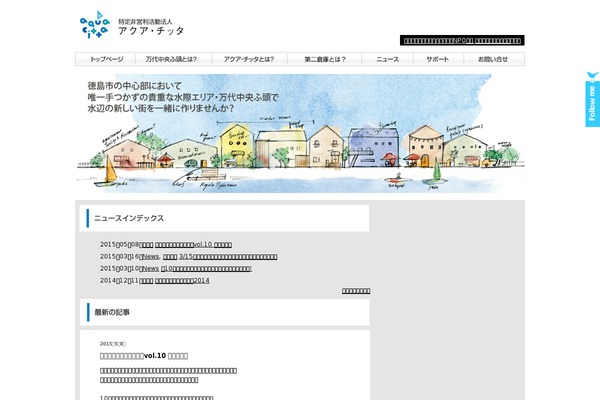Click the news list link below the index
Screen dimensions: 600x400
[356, 291]
